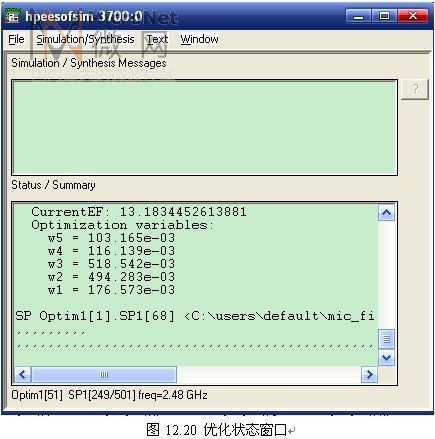This screenshot has width=435, height=439.
Task: Click the 'Simulation / Synthesis Messages' label
Action: 89,63
